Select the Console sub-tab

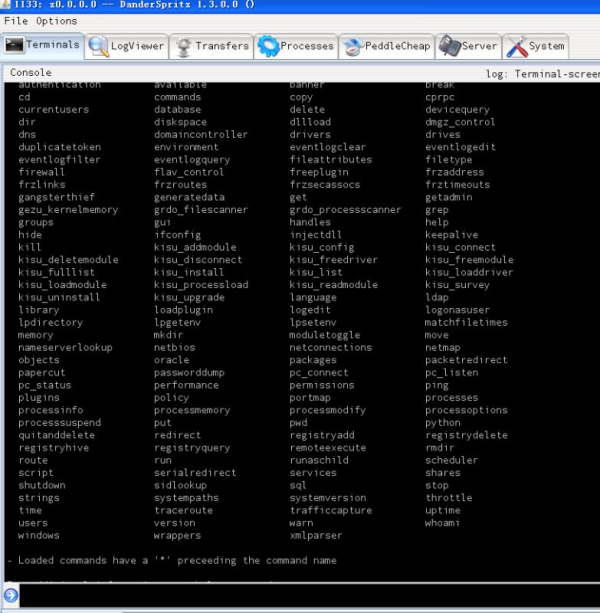[30, 73]
